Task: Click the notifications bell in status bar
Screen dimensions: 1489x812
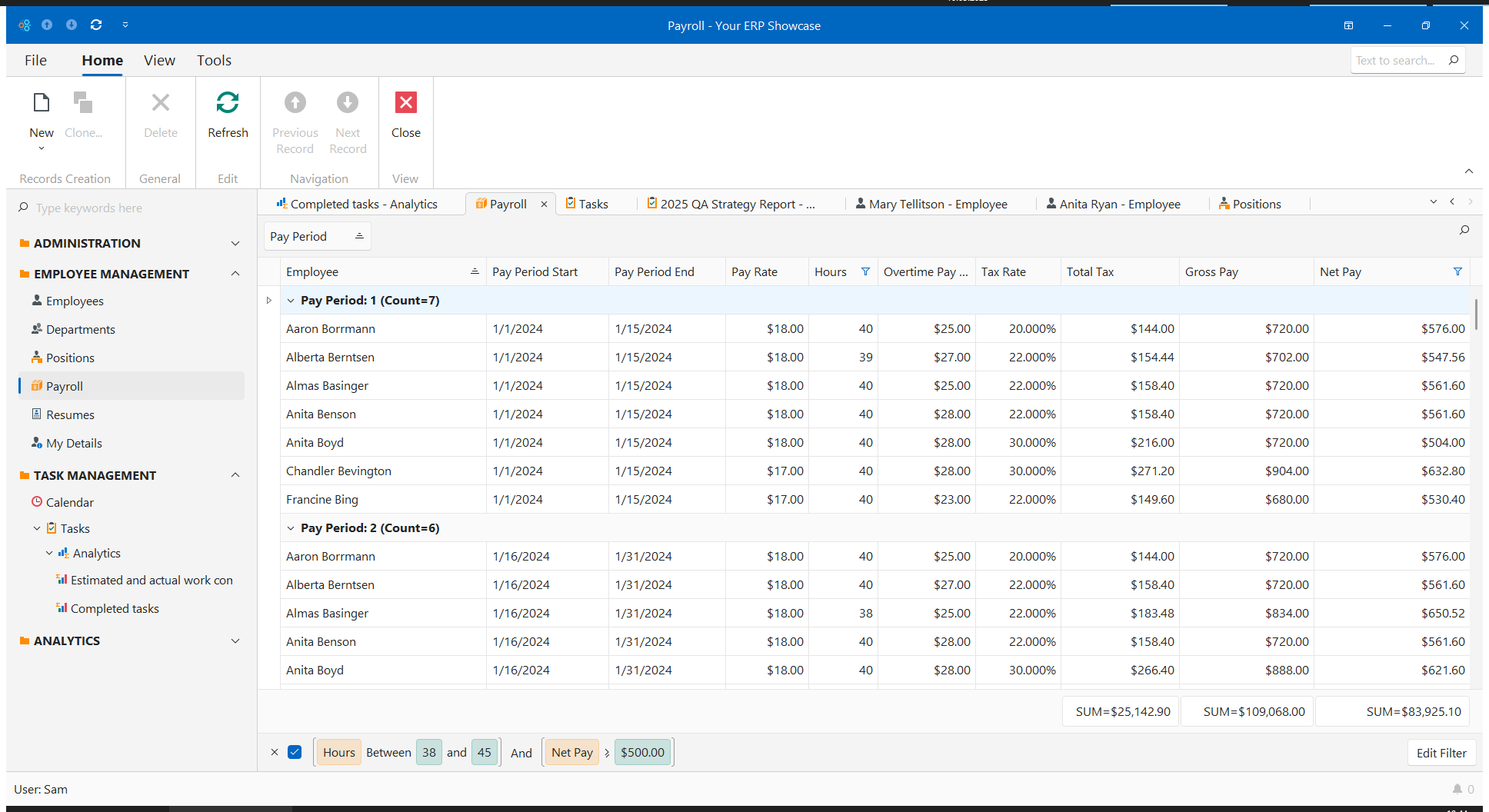Action: pos(1457,789)
